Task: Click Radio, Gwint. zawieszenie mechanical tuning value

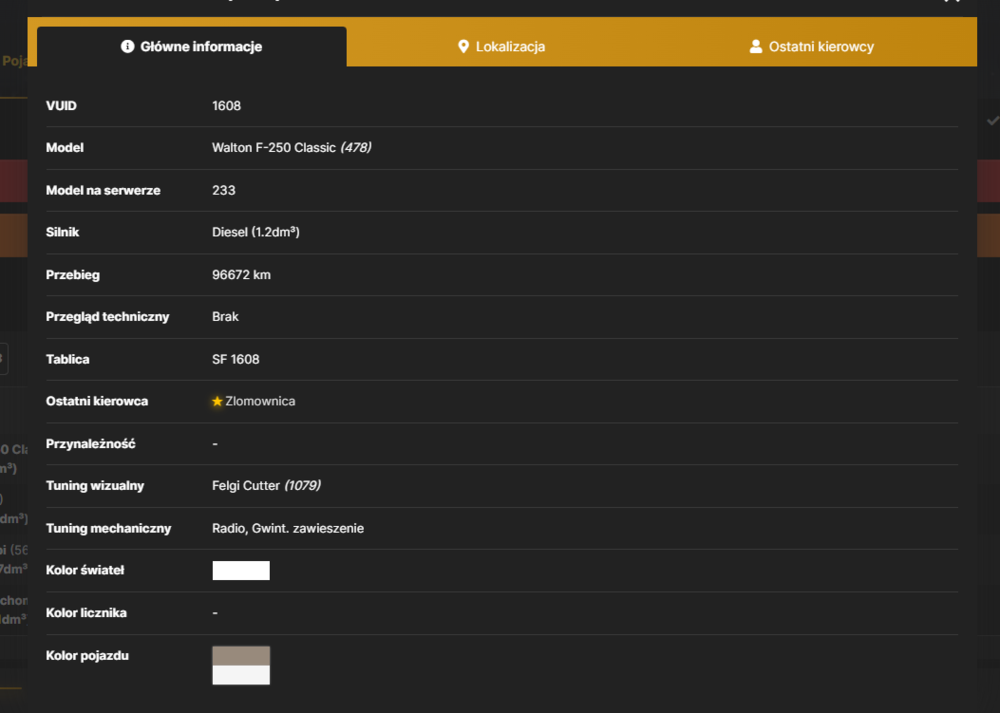Action: pos(288,528)
